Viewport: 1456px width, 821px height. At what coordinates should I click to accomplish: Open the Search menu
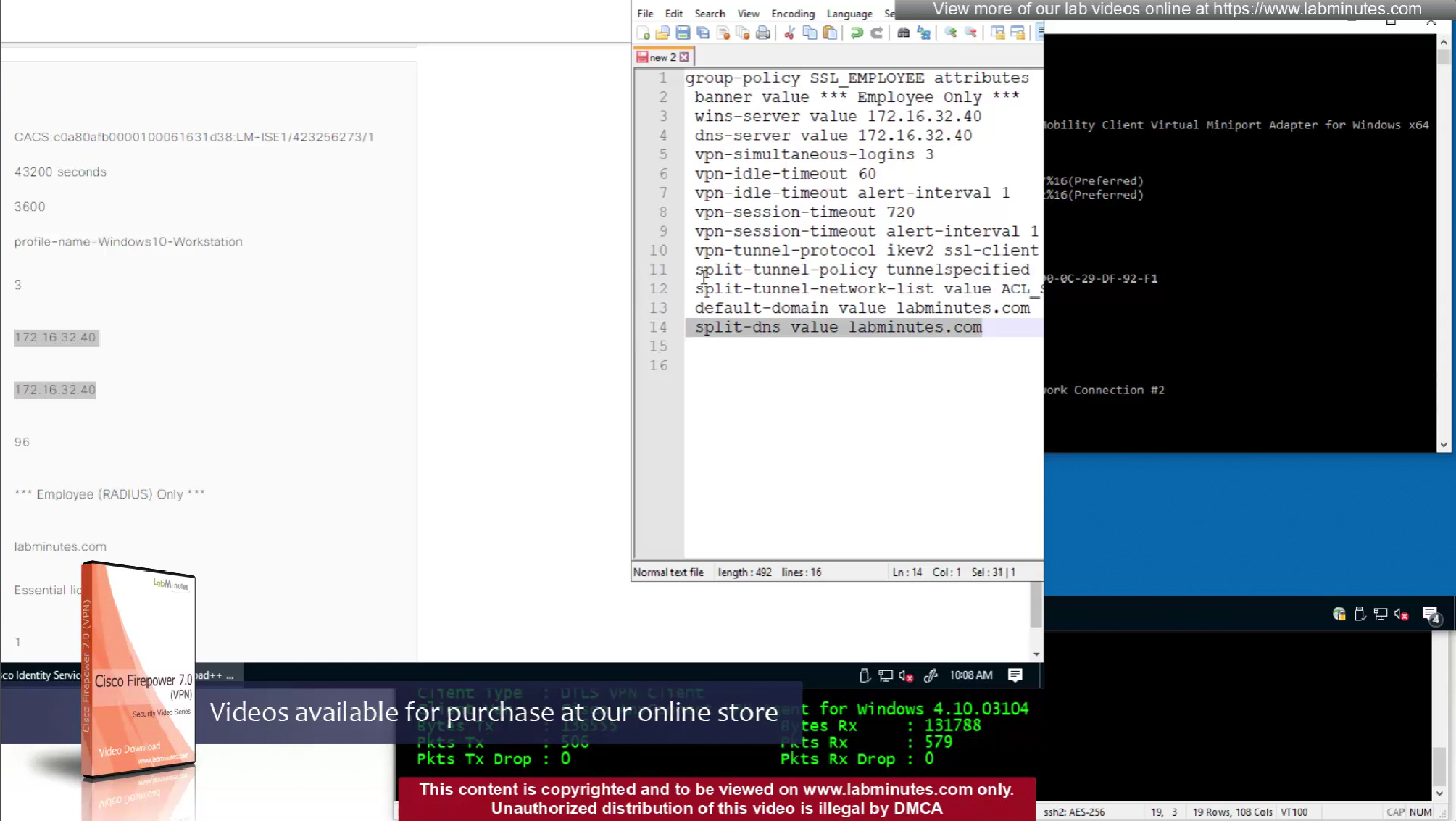pyautogui.click(x=710, y=14)
